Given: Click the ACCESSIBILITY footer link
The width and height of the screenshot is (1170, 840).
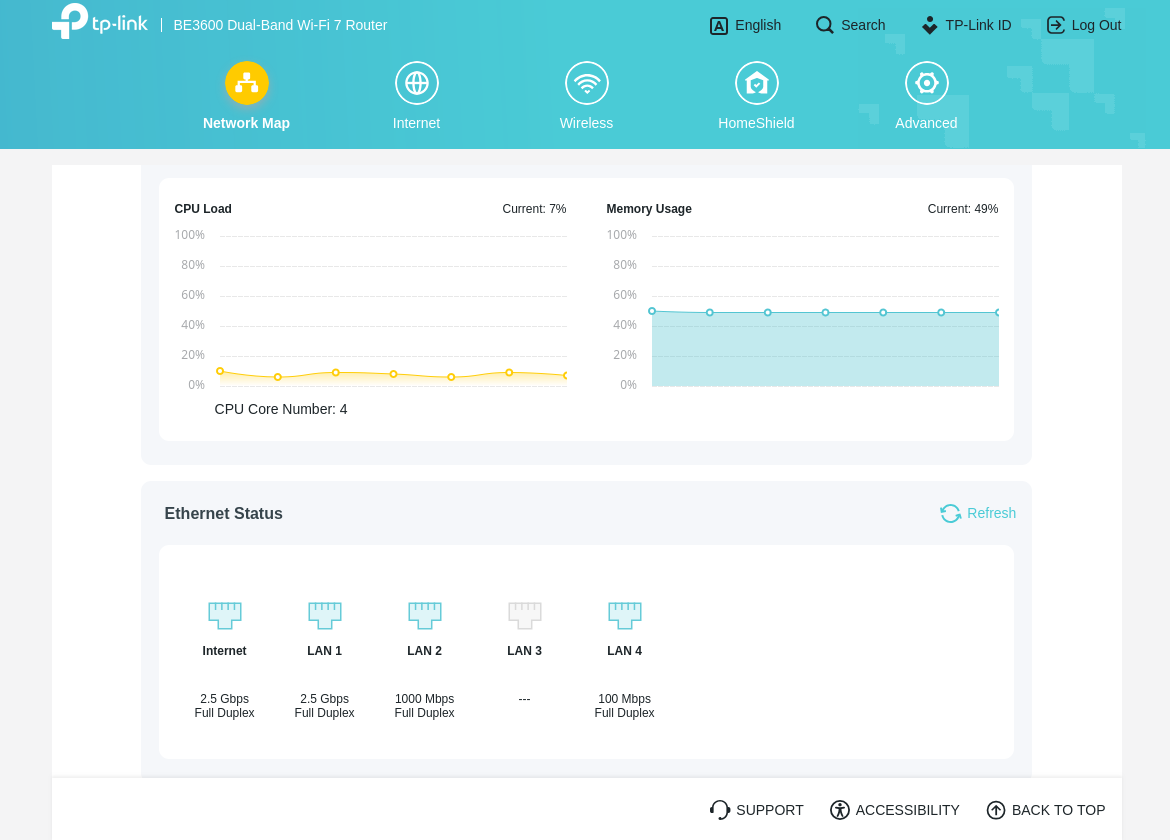Looking at the screenshot, I should tap(907, 810).
